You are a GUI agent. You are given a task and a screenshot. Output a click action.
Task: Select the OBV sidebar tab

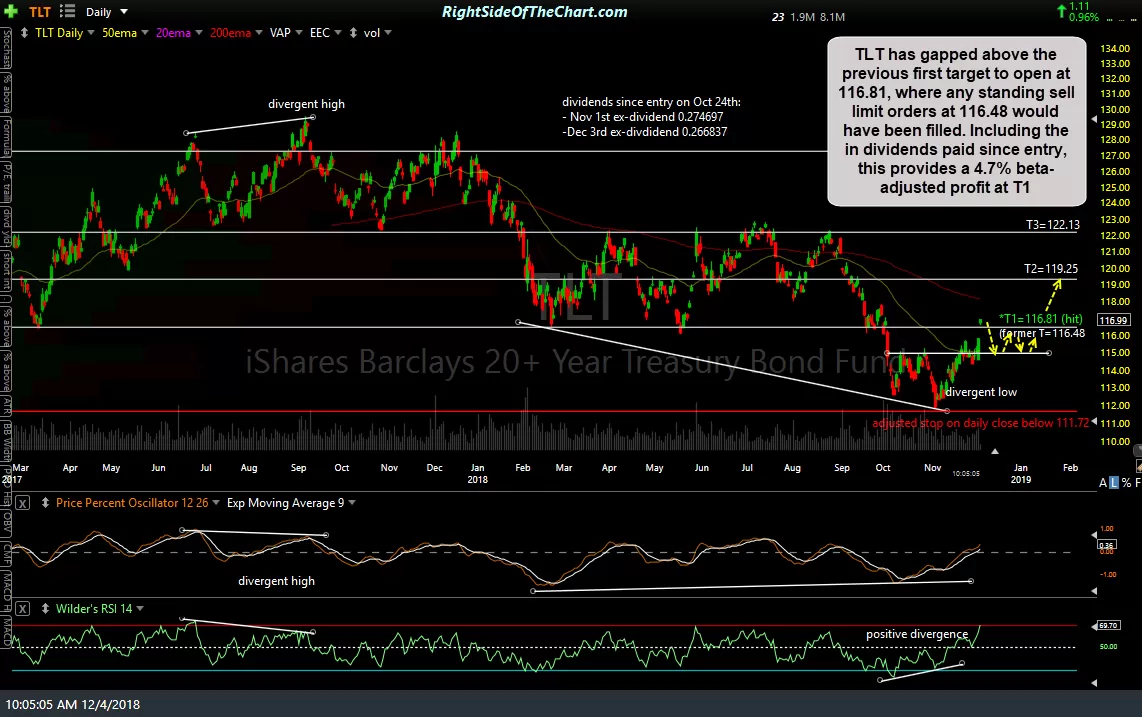click(x=6, y=522)
